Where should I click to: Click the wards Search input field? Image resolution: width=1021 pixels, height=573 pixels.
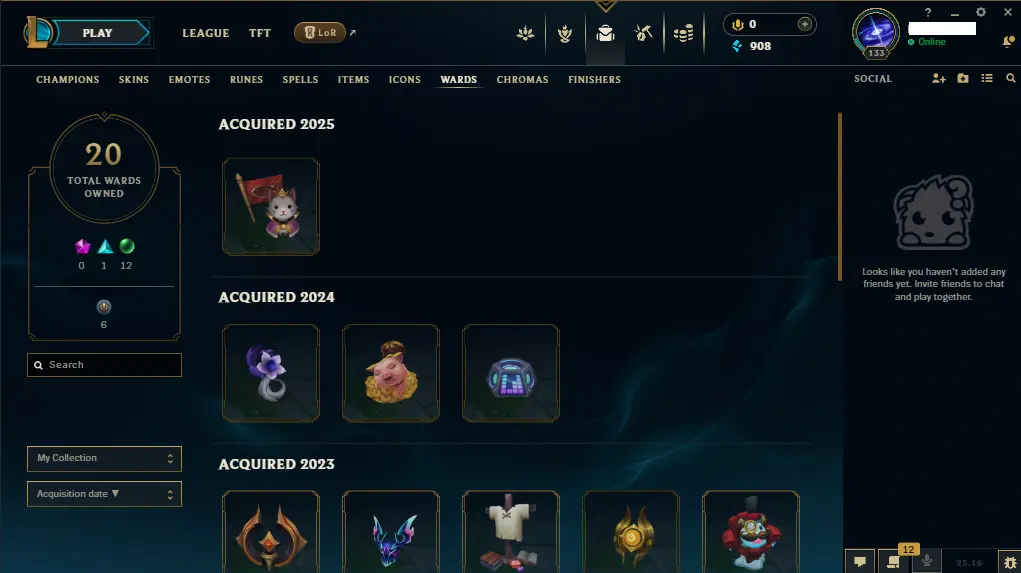(x=104, y=365)
